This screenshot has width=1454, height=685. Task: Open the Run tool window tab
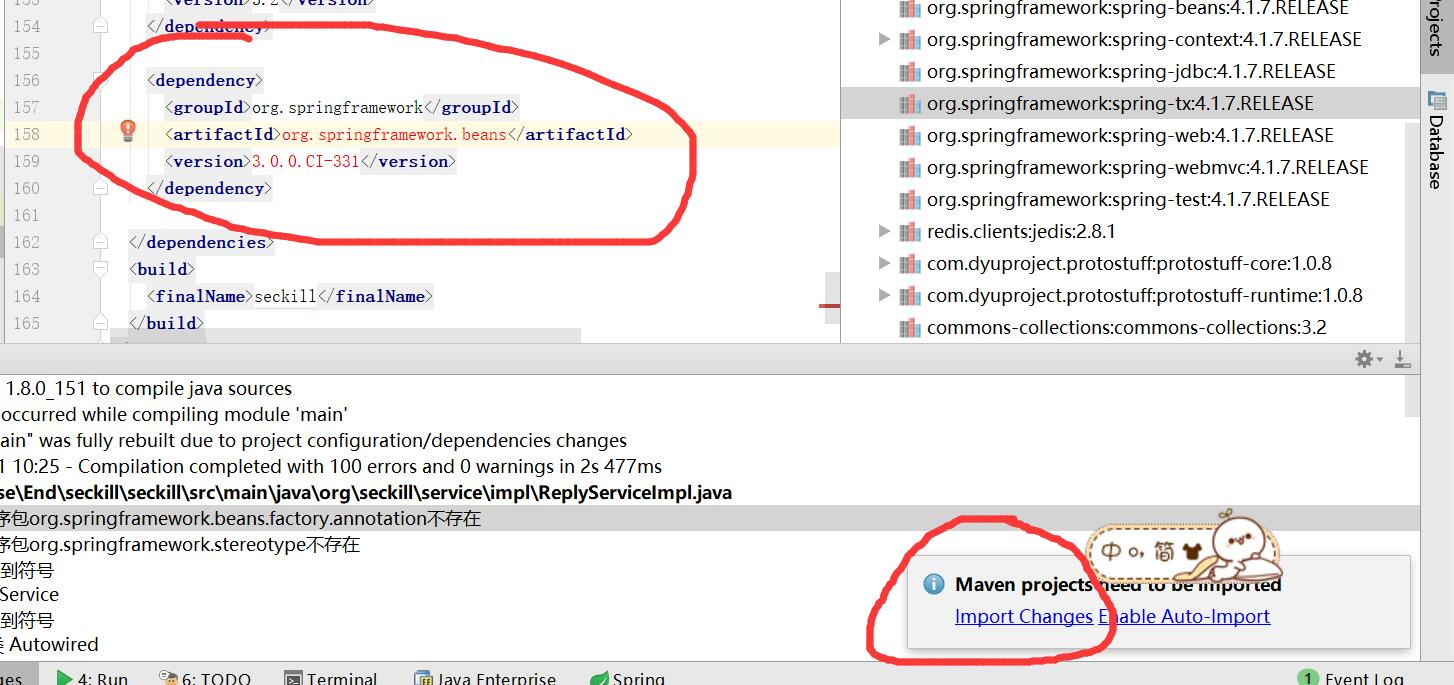click(x=91, y=678)
